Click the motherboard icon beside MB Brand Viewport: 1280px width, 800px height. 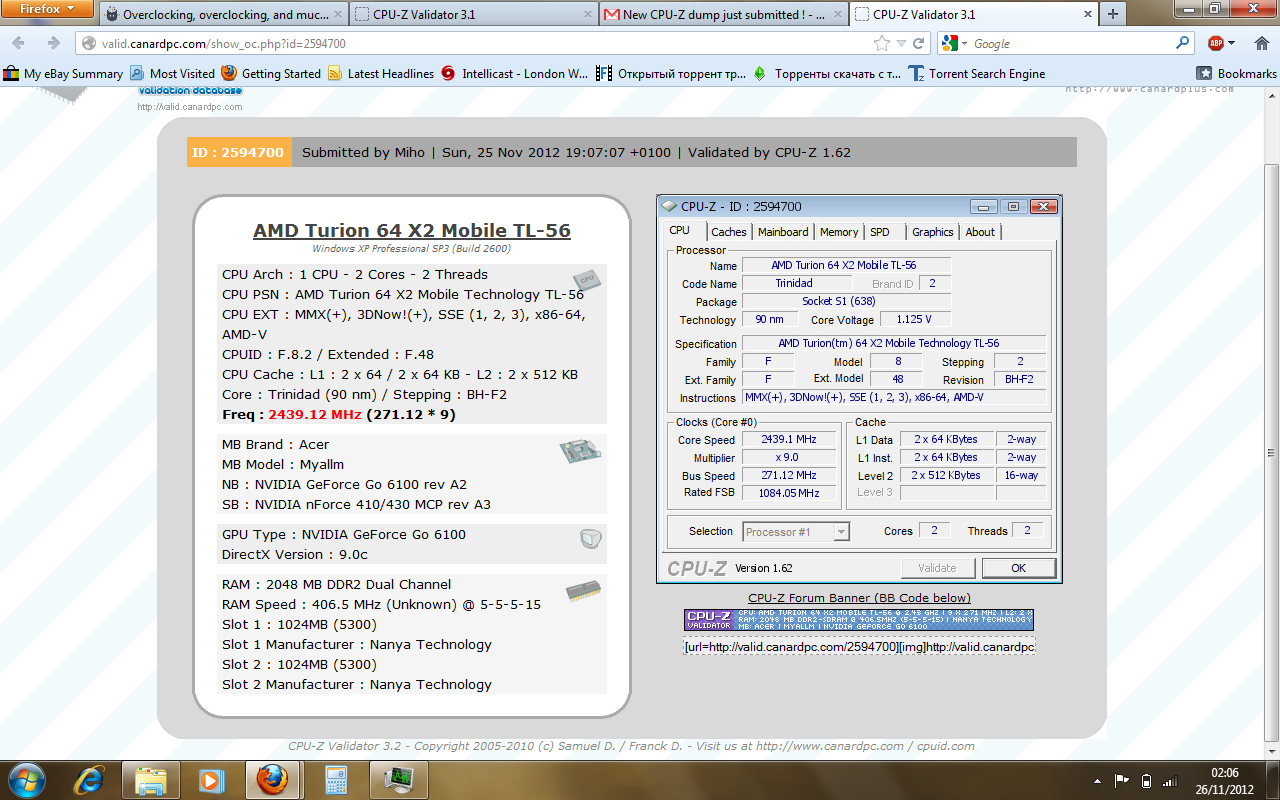click(580, 451)
